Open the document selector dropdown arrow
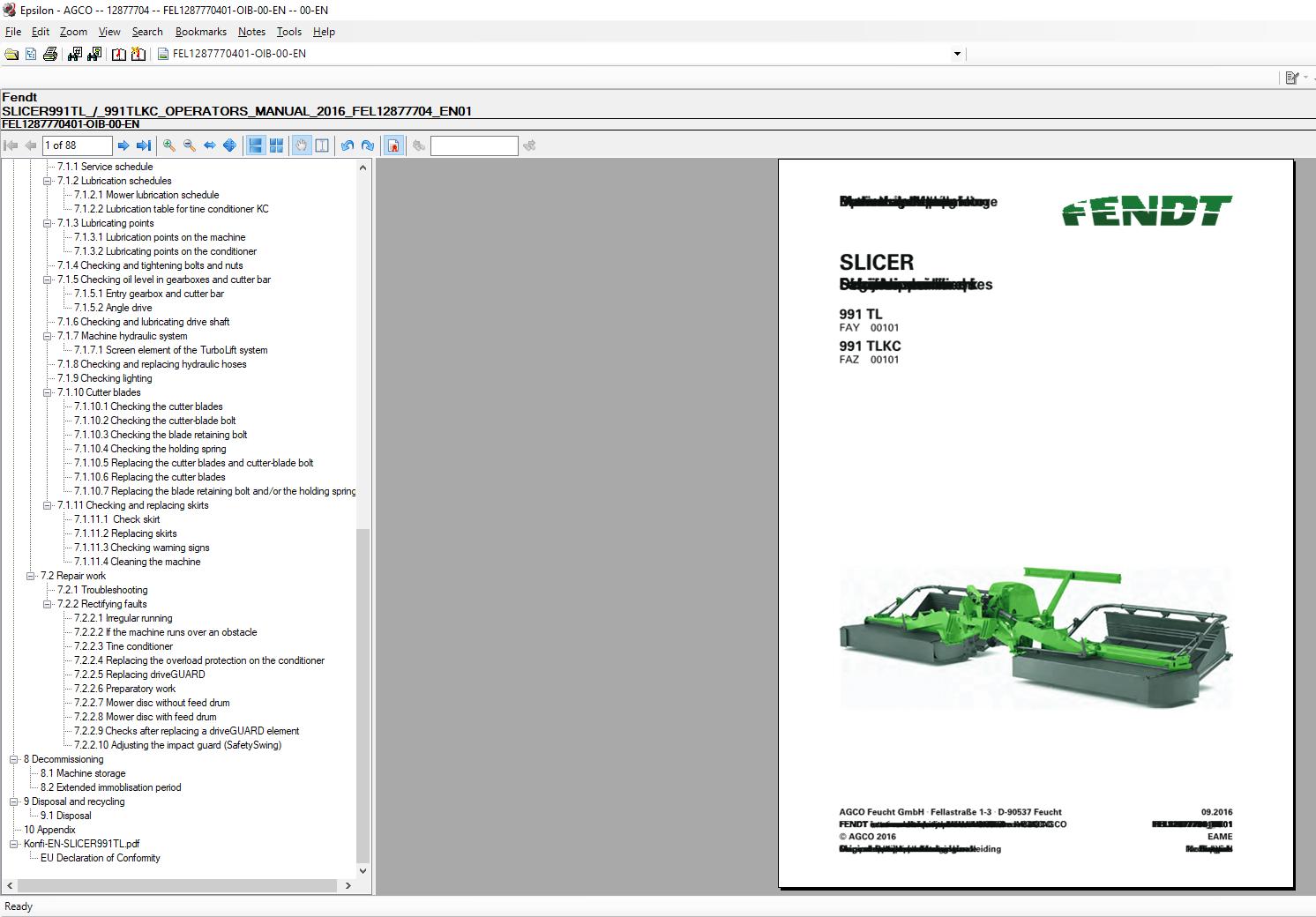Image resolution: width=1316 pixels, height=917 pixels. click(957, 54)
